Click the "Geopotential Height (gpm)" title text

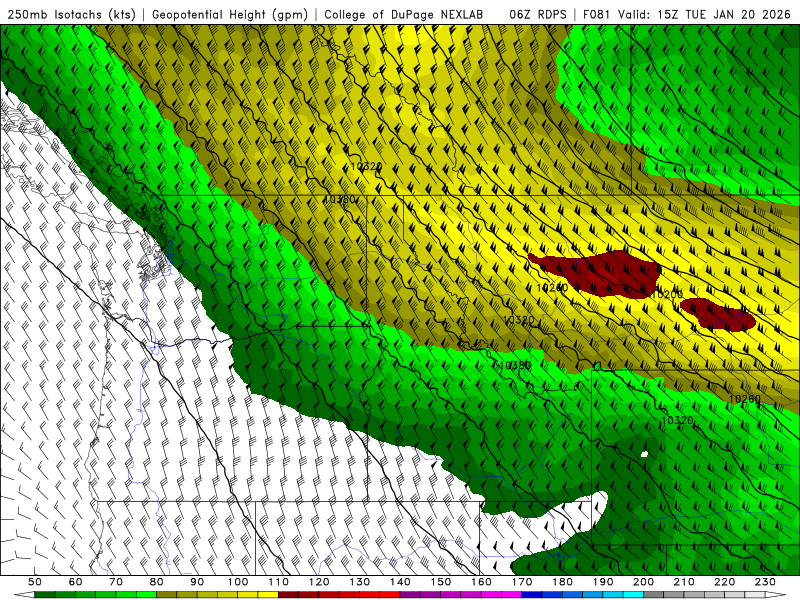click(x=230, y=14)
